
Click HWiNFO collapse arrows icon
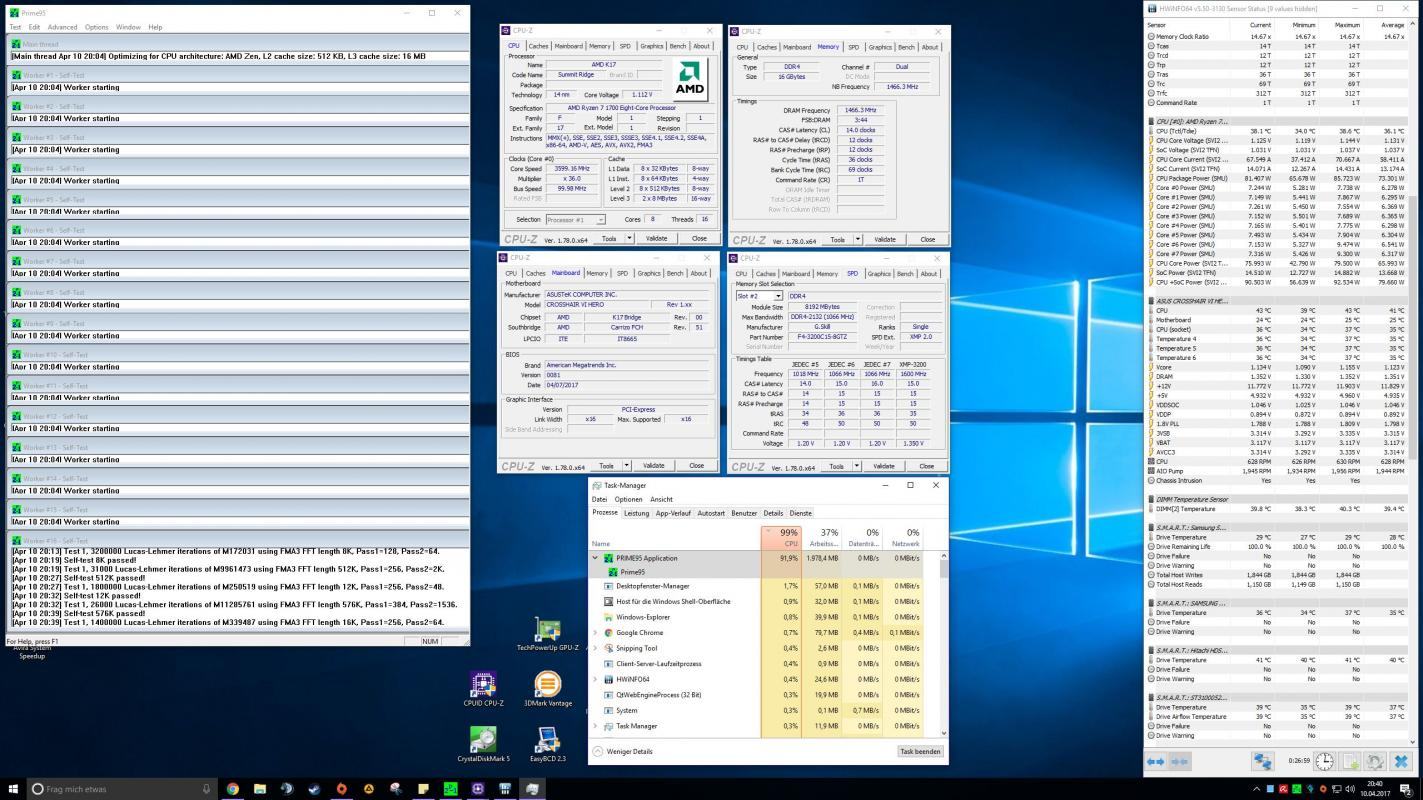(x=1180, y=762)
